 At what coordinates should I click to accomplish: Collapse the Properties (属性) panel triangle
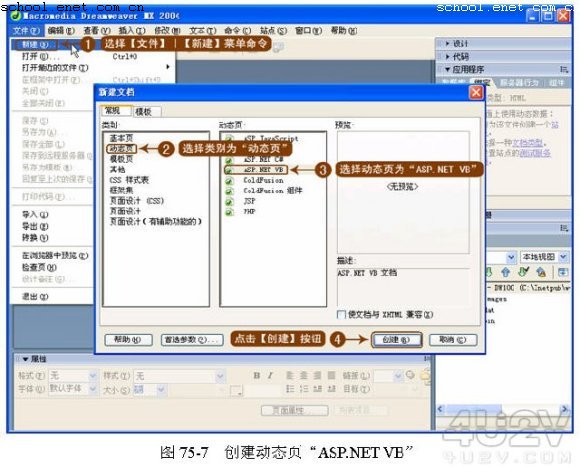click(26, 359)
